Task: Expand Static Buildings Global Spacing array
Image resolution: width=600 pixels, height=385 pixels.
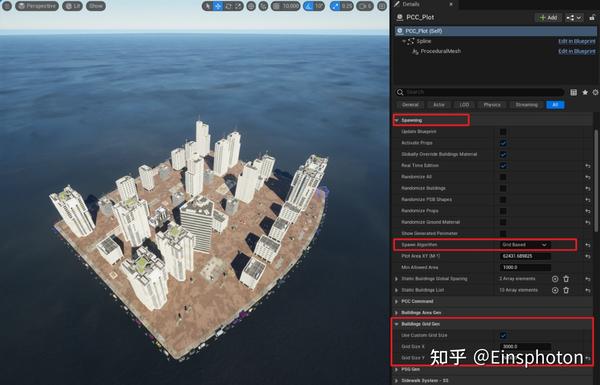Action: 396,279
